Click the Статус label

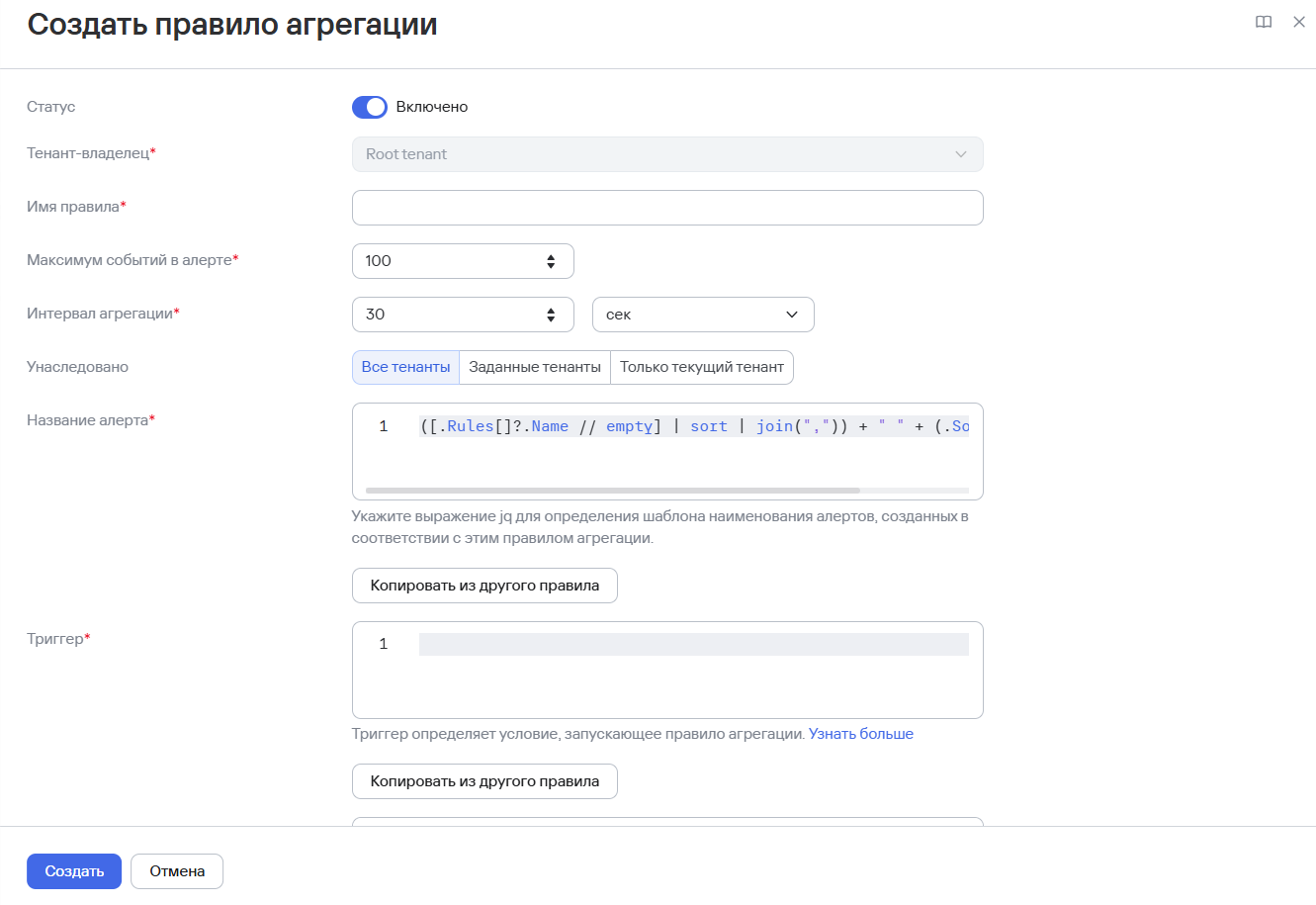51,107
